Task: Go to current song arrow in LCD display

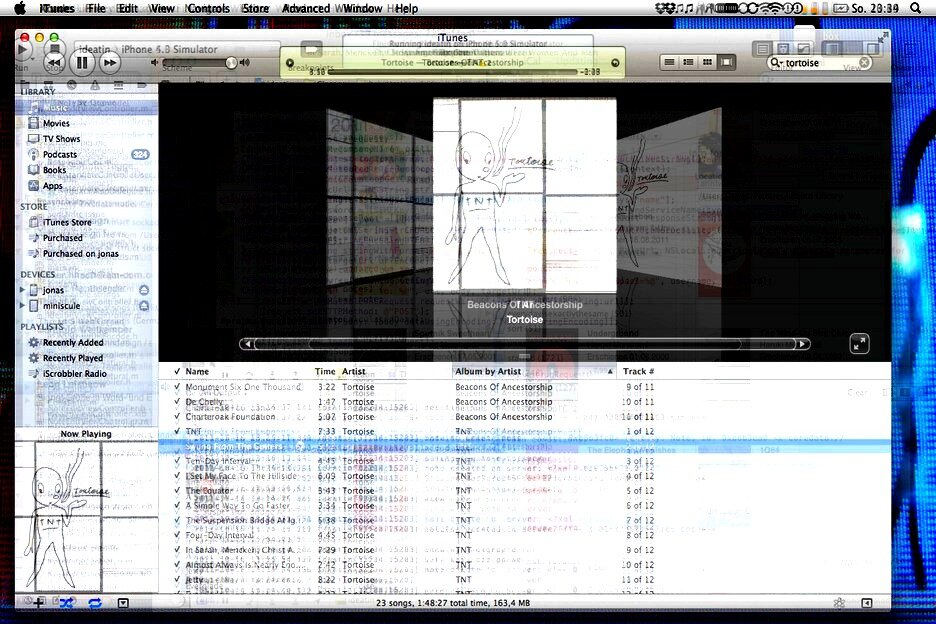Action: (x=615, y=63)
